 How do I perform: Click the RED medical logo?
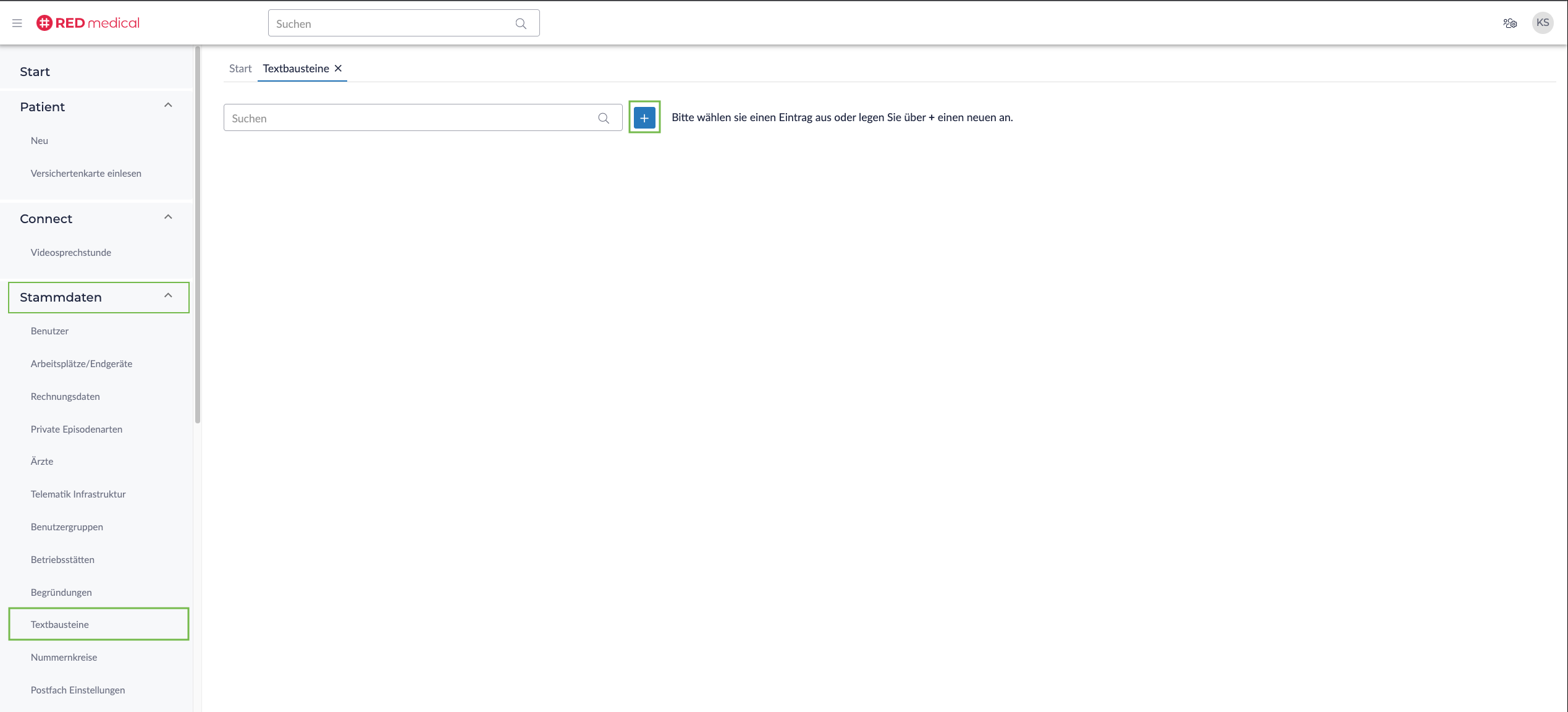coord(88,23)
